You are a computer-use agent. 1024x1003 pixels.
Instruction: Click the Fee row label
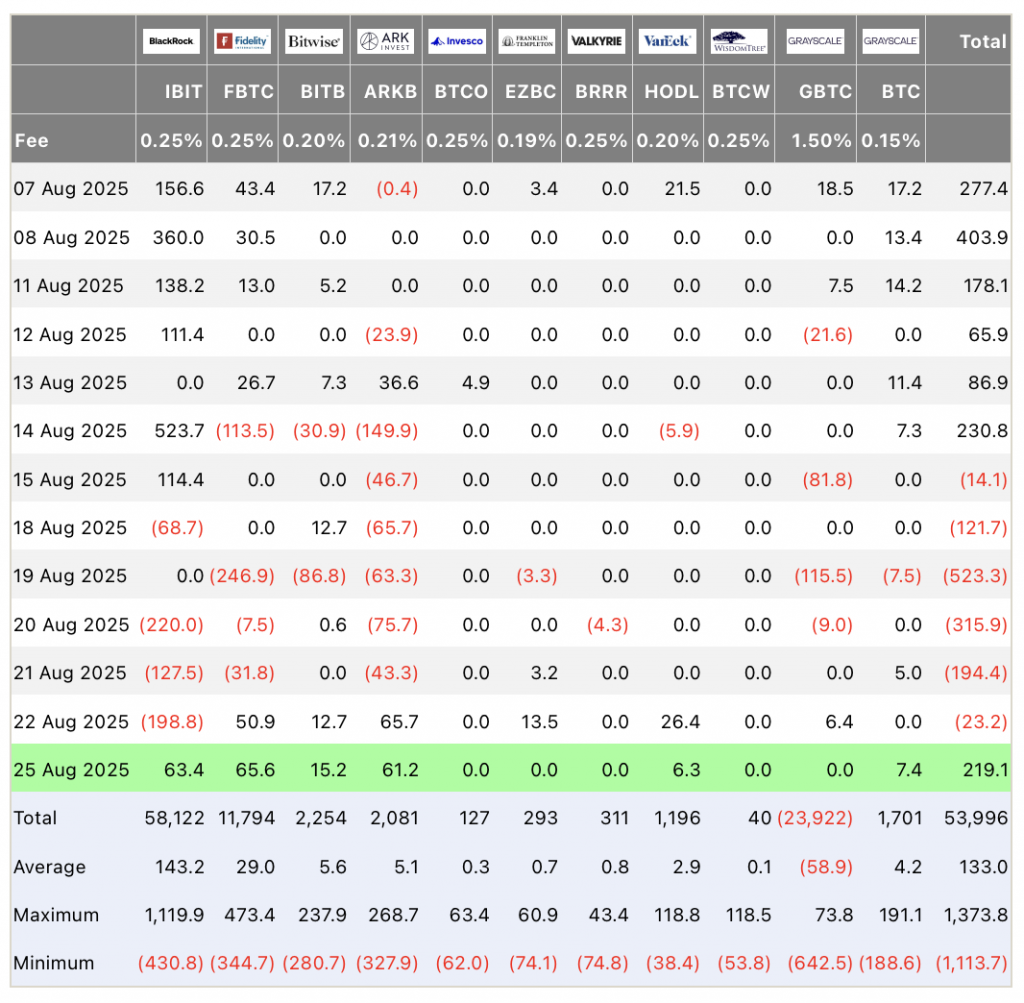coord(31,140)
